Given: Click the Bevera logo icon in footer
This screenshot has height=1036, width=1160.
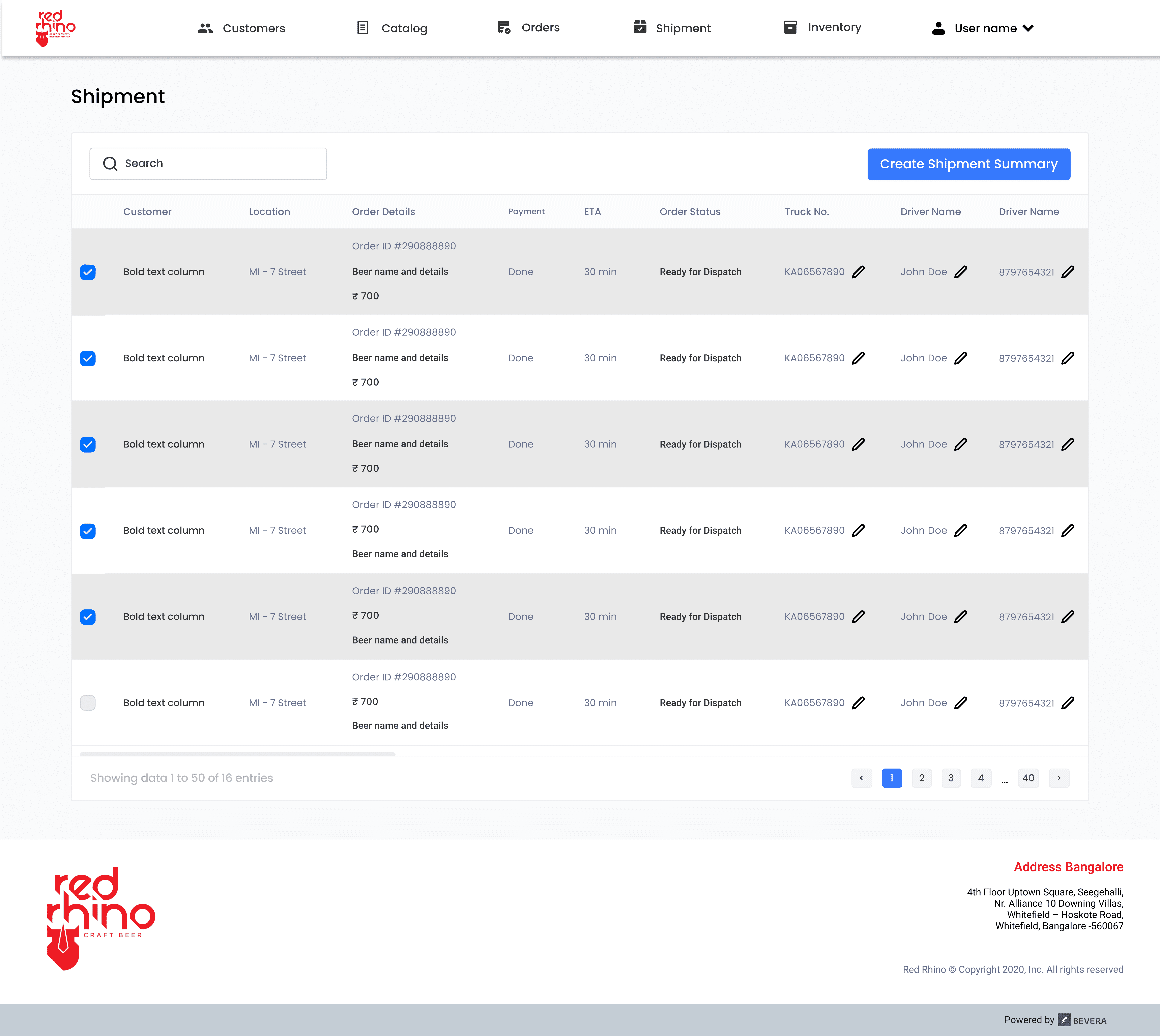Looking at the screenshot, I should click(x=1064, y=1020).
